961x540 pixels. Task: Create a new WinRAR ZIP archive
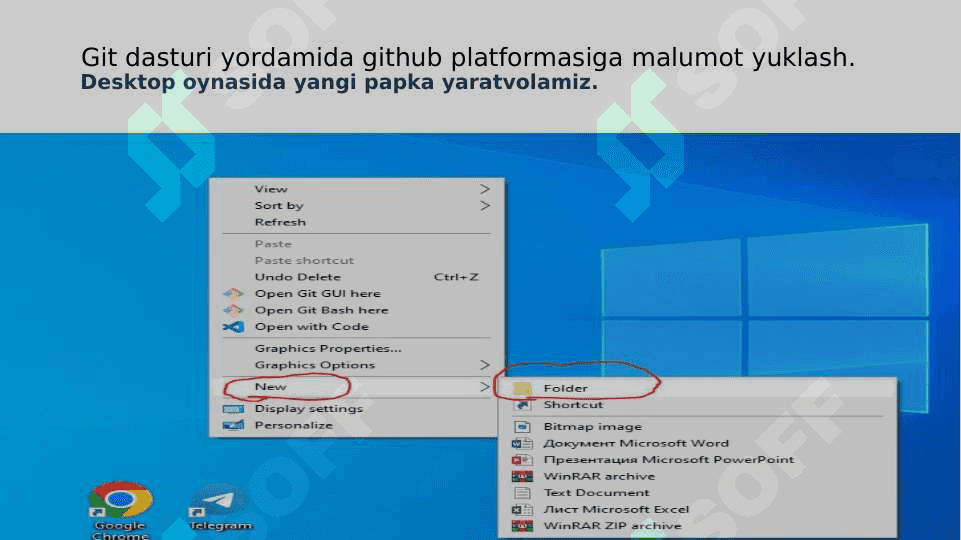point(698,526)
